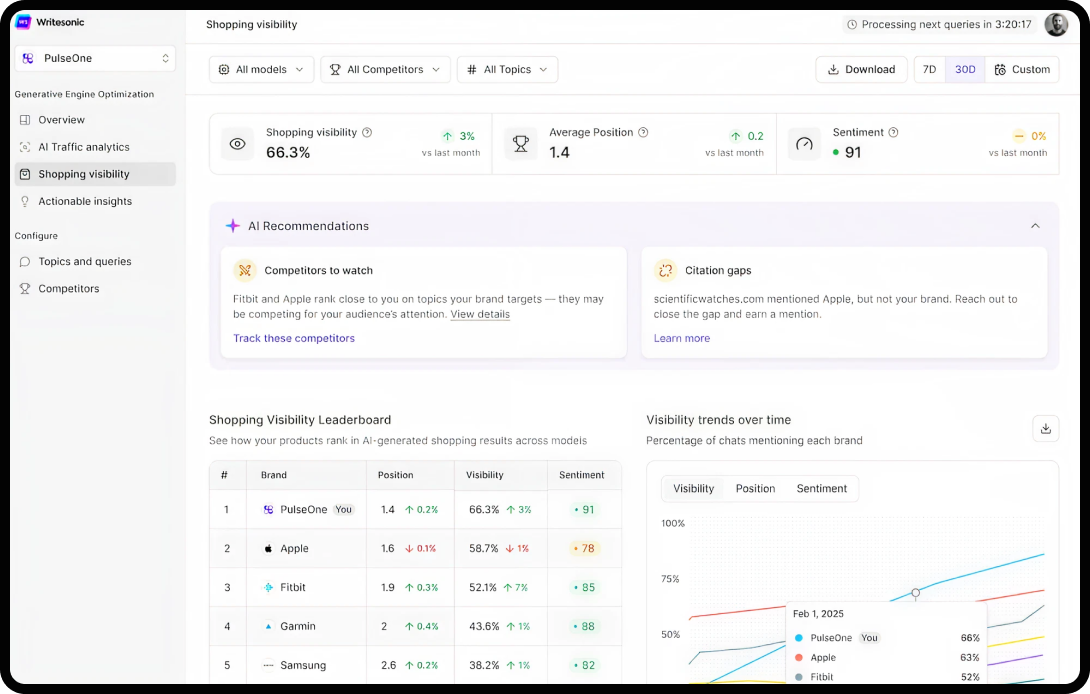The image size is (1090, 694).
Task: Follow the Track these competitors link
Action: pos(294,338)
